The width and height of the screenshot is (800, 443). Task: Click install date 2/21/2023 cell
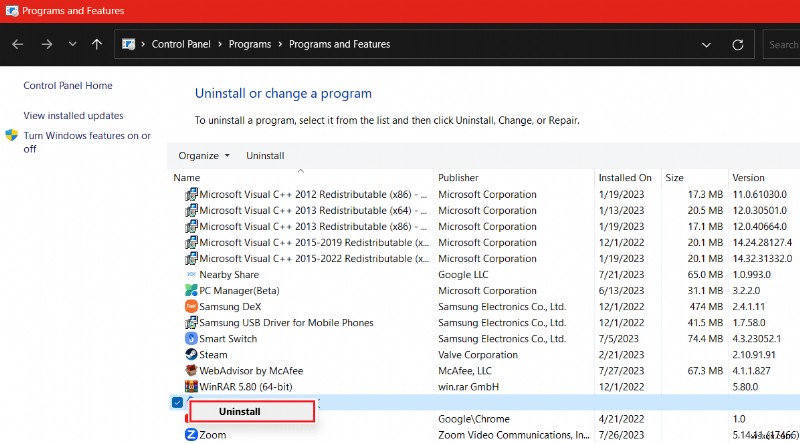621,355
